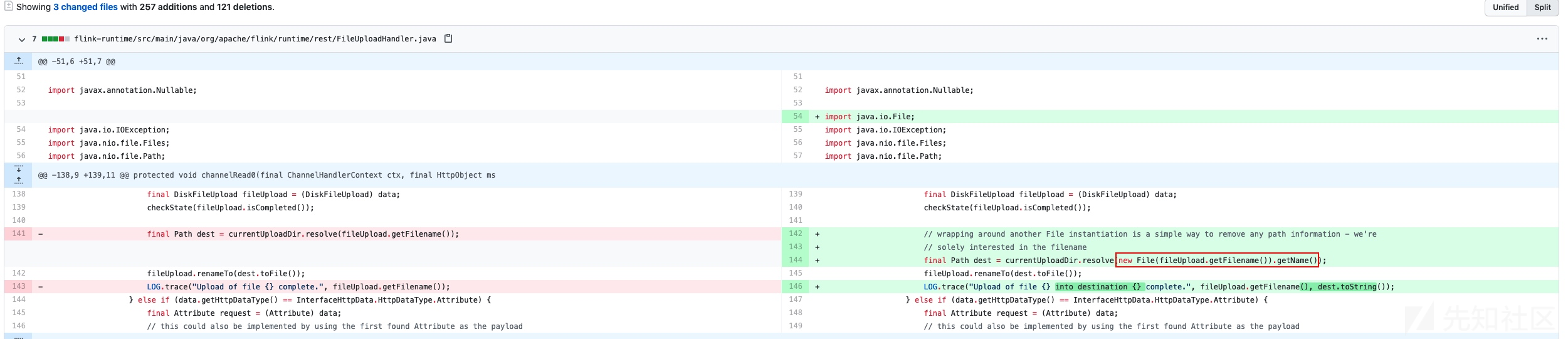Select left line number 143
This screenshot has height=339, width=1568.
[x=19, y=286]
